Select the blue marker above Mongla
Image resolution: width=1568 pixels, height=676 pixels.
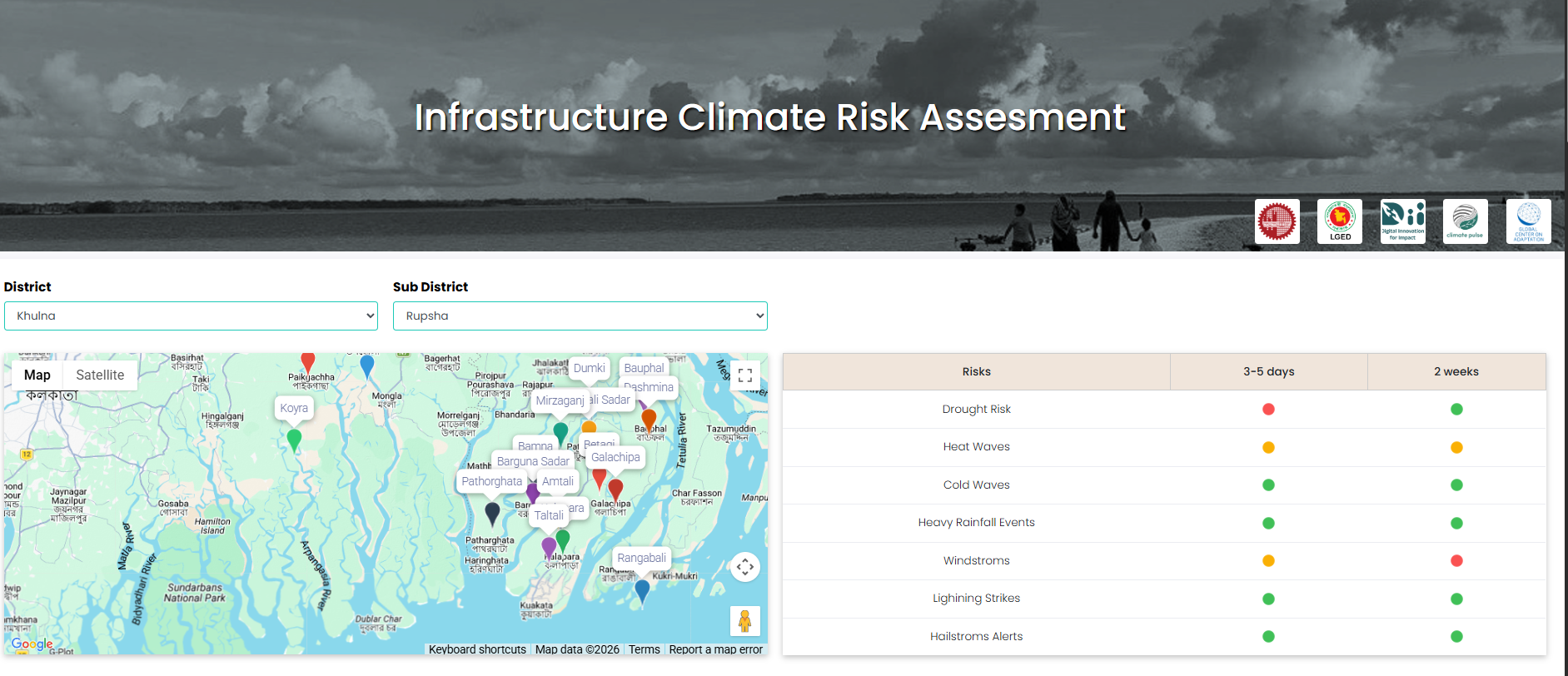tap(367, 367)
